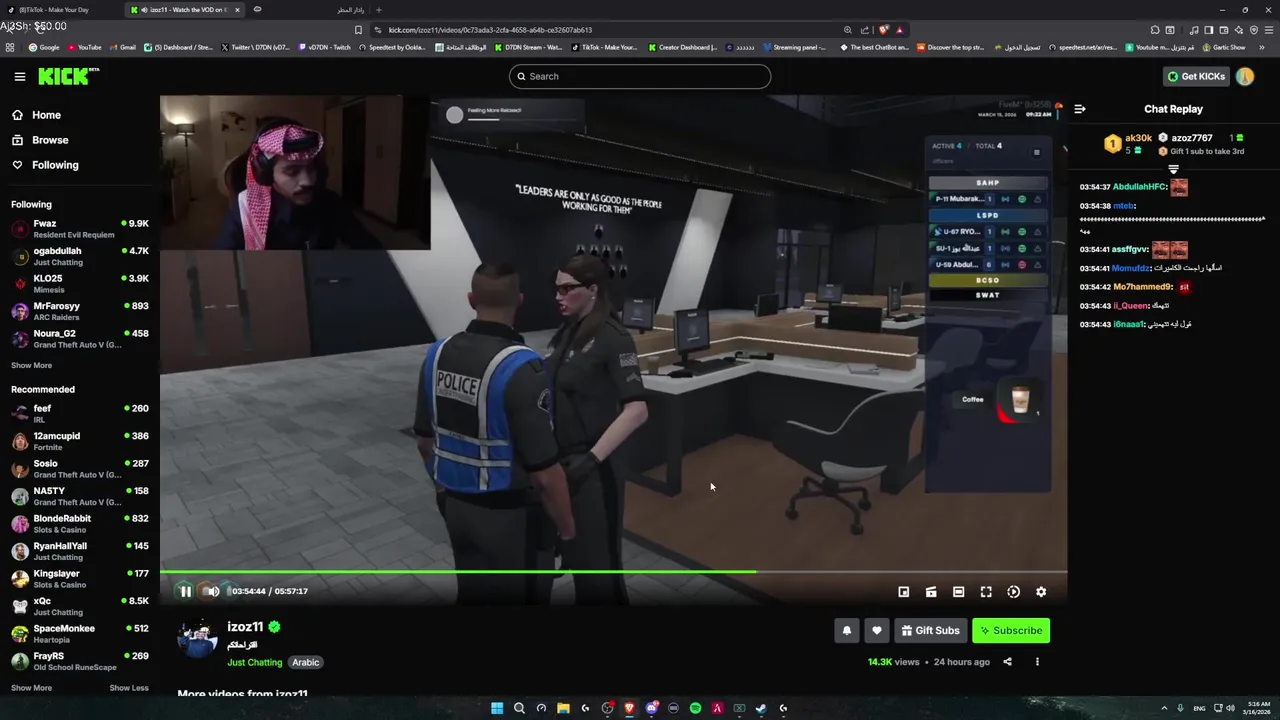
Task: Click Mo7hammed9 username in chat
Action: [x=1143, y=287]
